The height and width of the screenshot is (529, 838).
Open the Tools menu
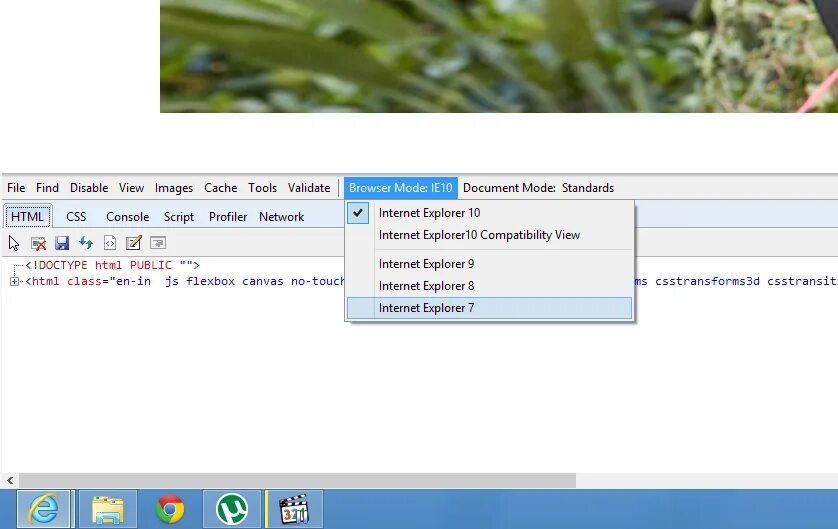(x=262, y=188)
